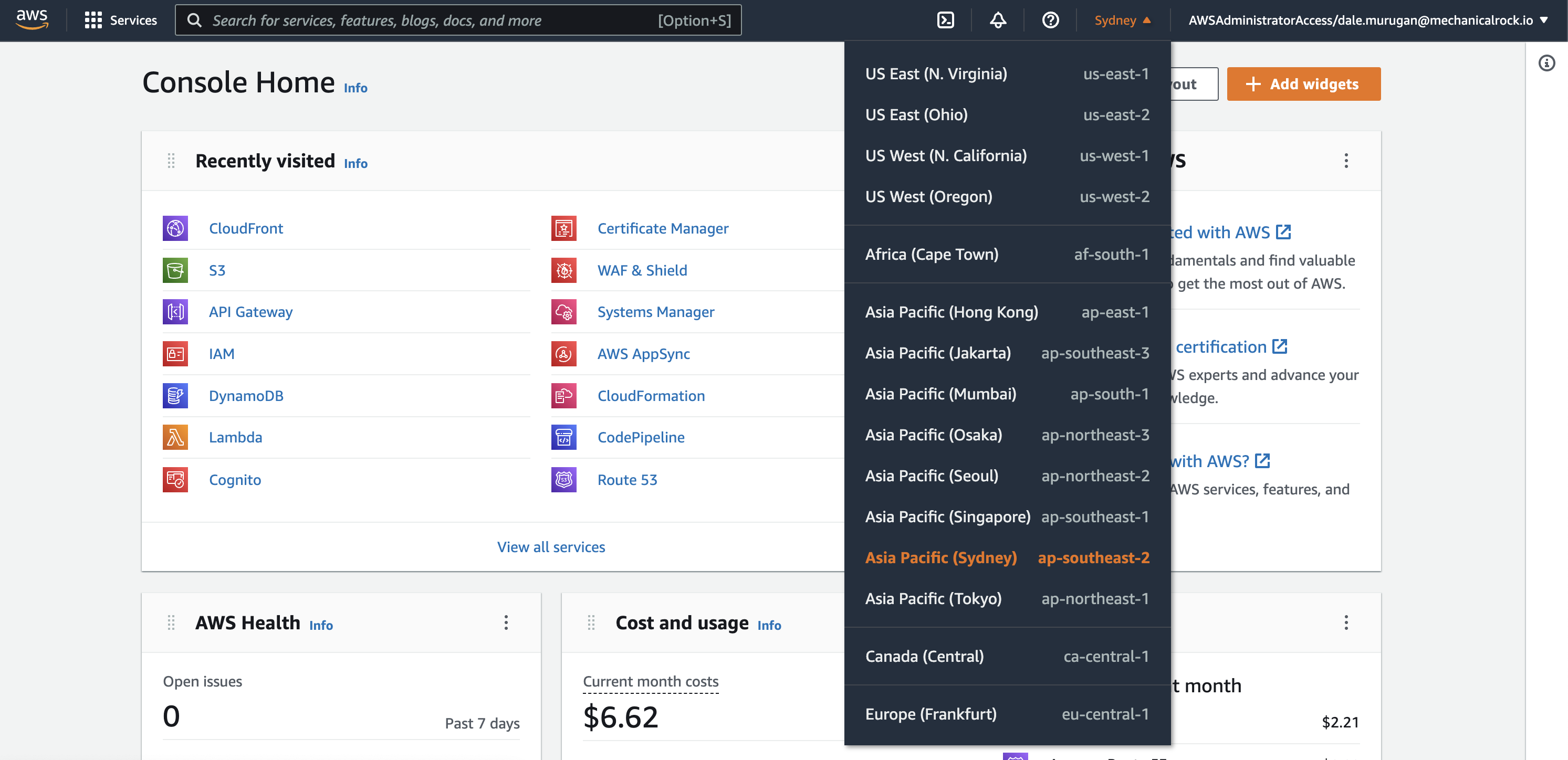The width and height of the screenshot is (1568, 760).
Task: Click the DynamoDB icon
Action: click(x=175, y=396)
